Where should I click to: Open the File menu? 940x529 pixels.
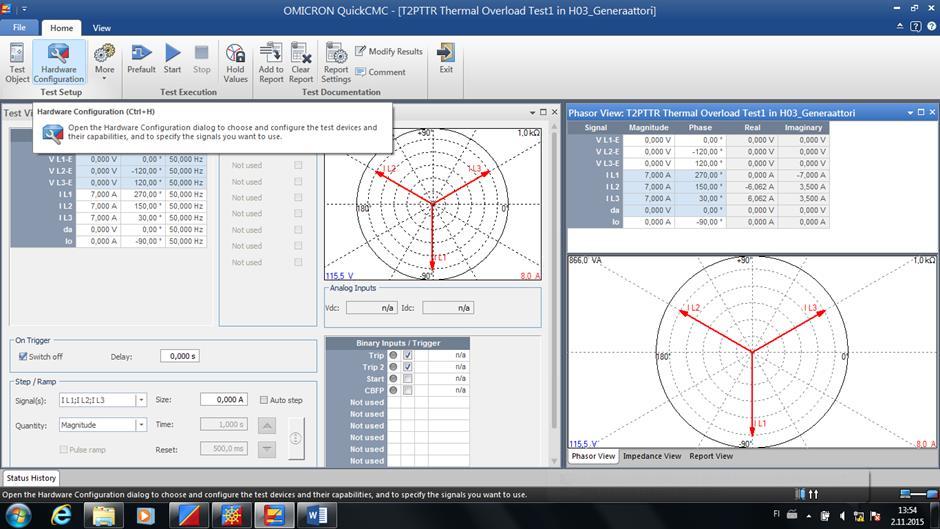[19, 28]
